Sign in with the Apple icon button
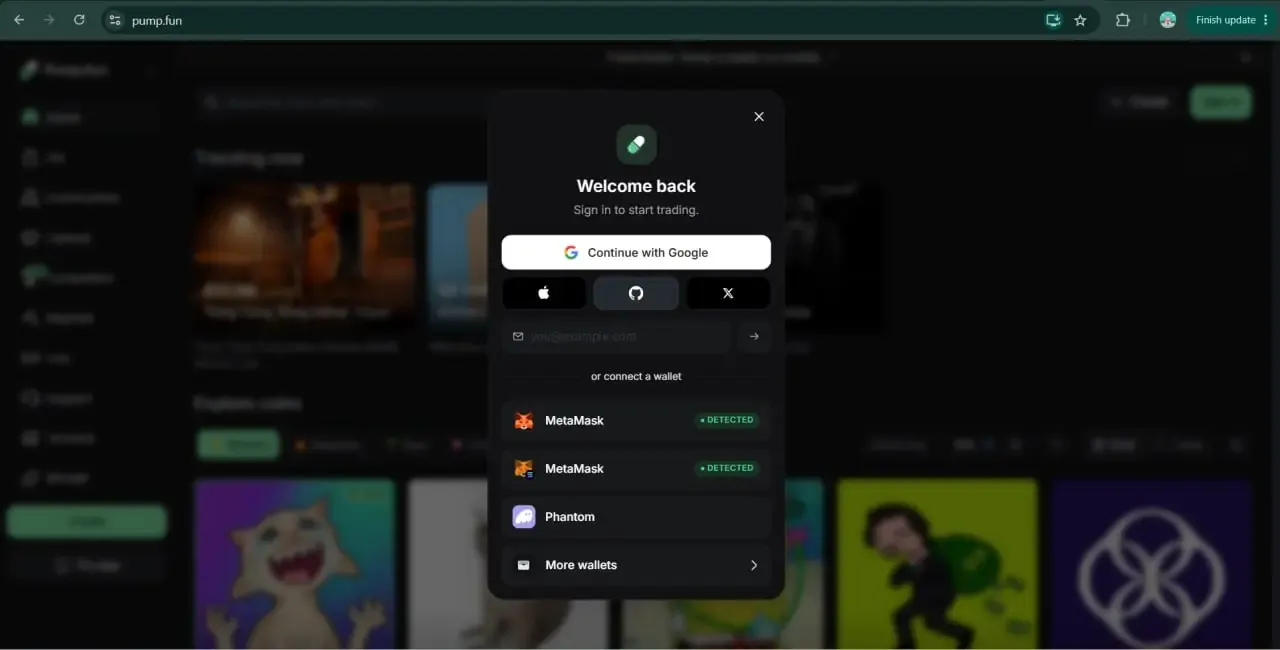This screenshot has height=650, width=1280. 544,293
